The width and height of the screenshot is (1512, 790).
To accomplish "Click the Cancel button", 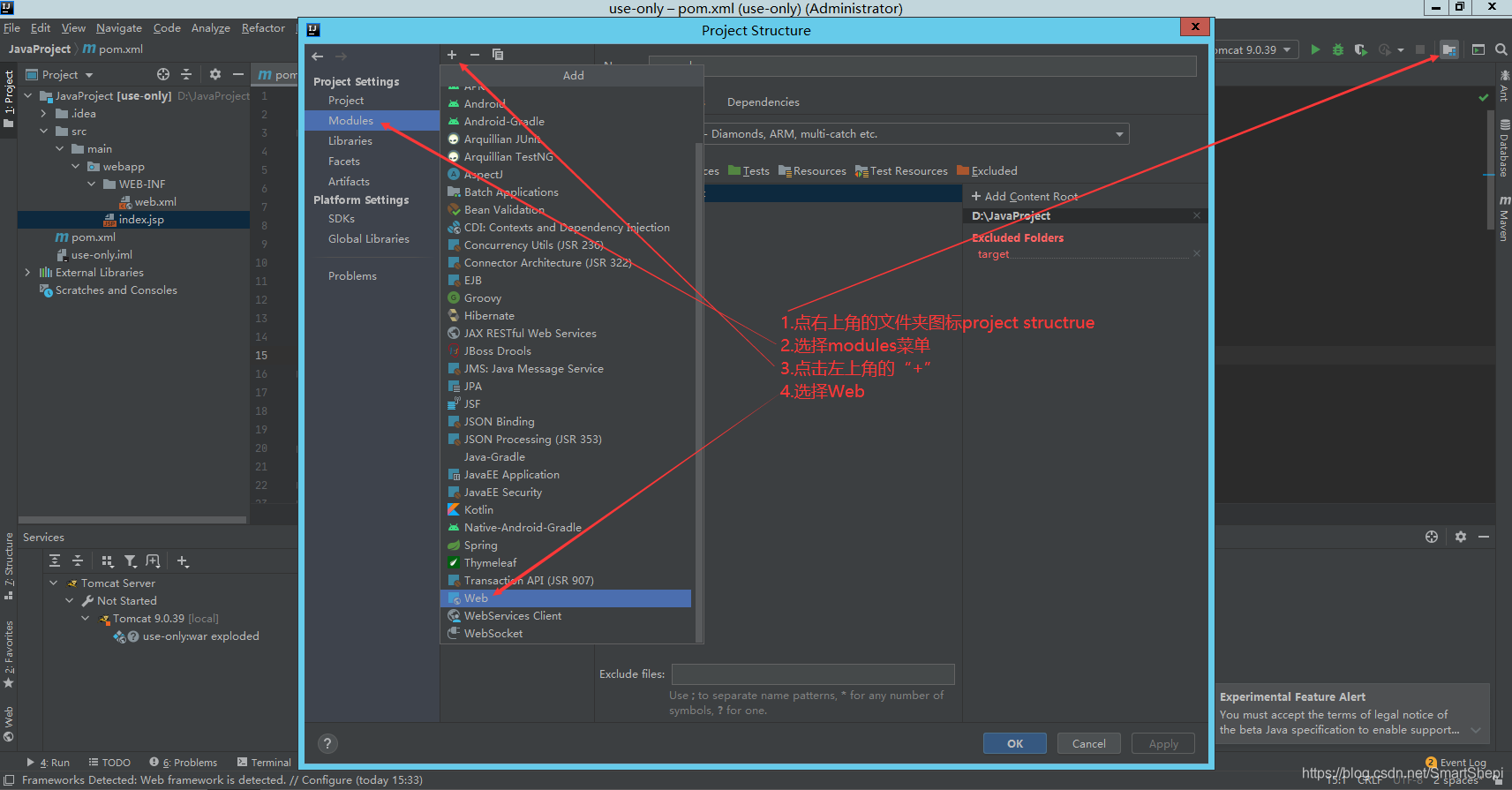I will 1089,743.
